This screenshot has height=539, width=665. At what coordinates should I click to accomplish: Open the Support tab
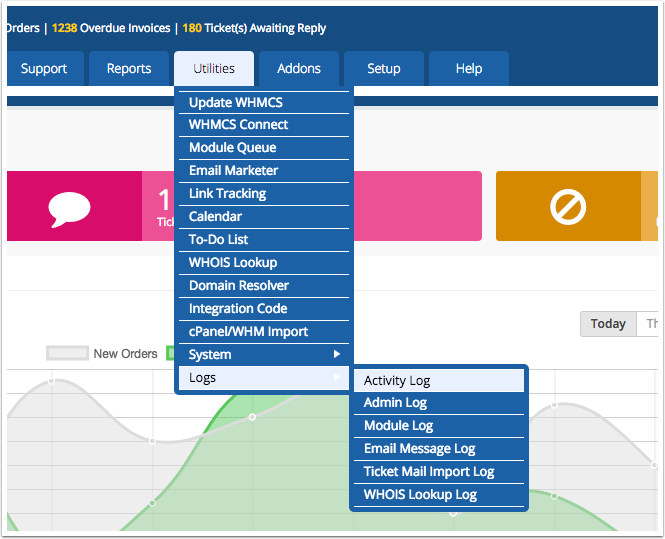coord(44,69)
